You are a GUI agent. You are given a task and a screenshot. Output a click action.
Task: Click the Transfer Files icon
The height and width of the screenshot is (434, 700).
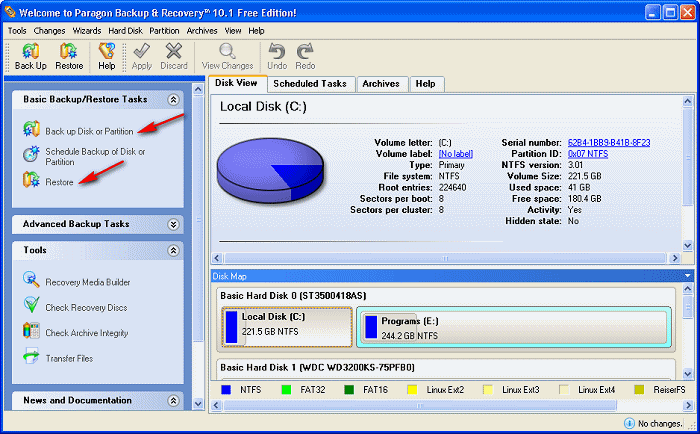tap(31, 356)
